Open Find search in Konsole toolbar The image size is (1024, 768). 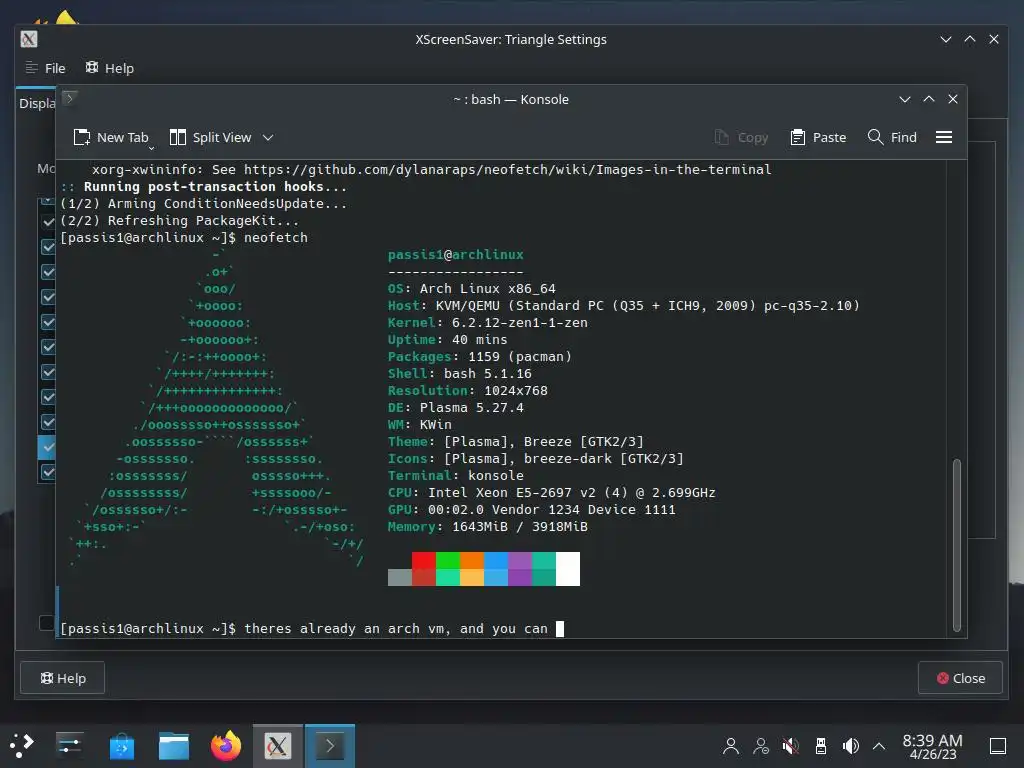pyautogui.click(x=892, y=137)
